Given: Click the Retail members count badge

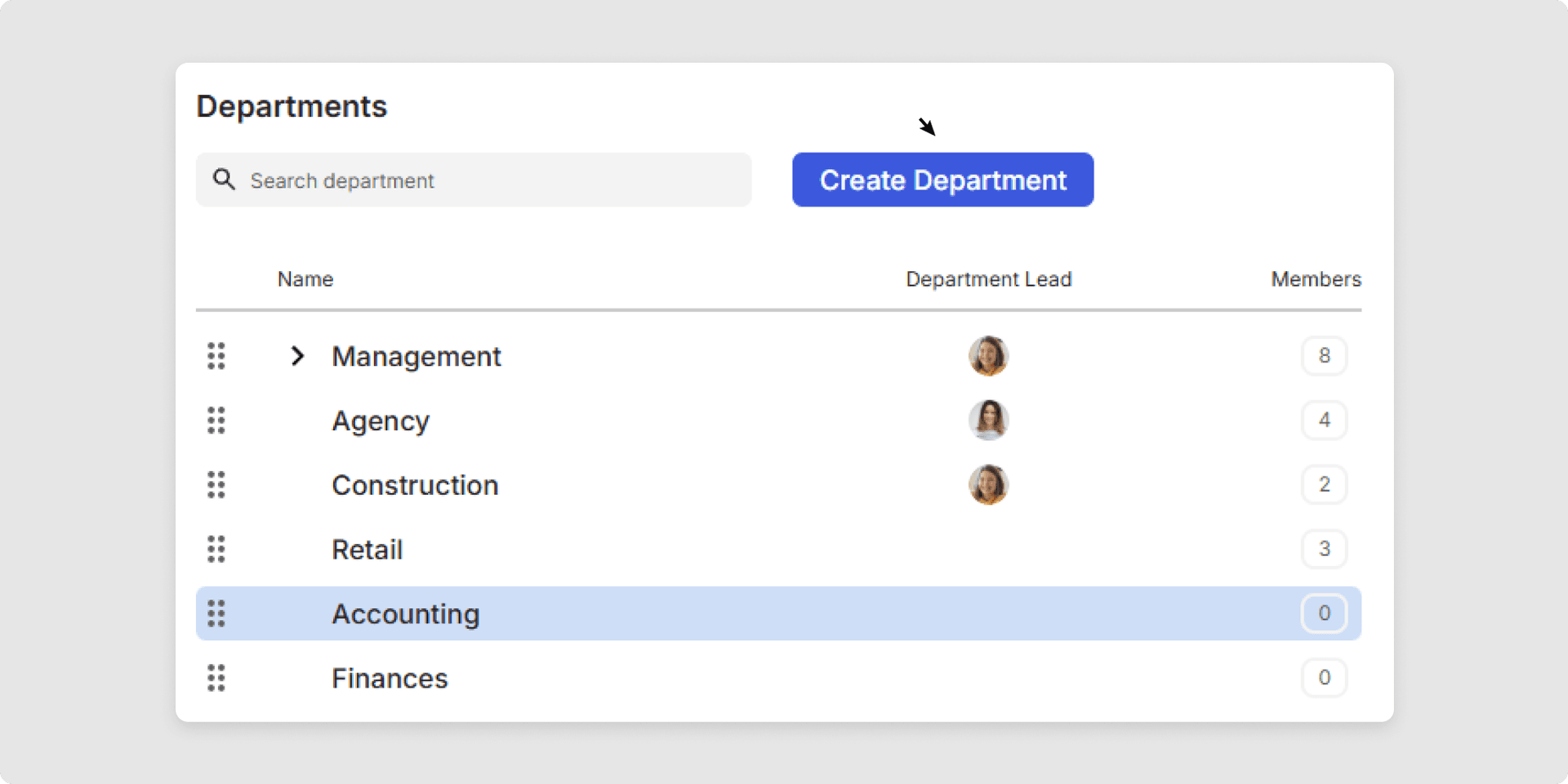Looking at the screenshot, I should (1324, 549).
